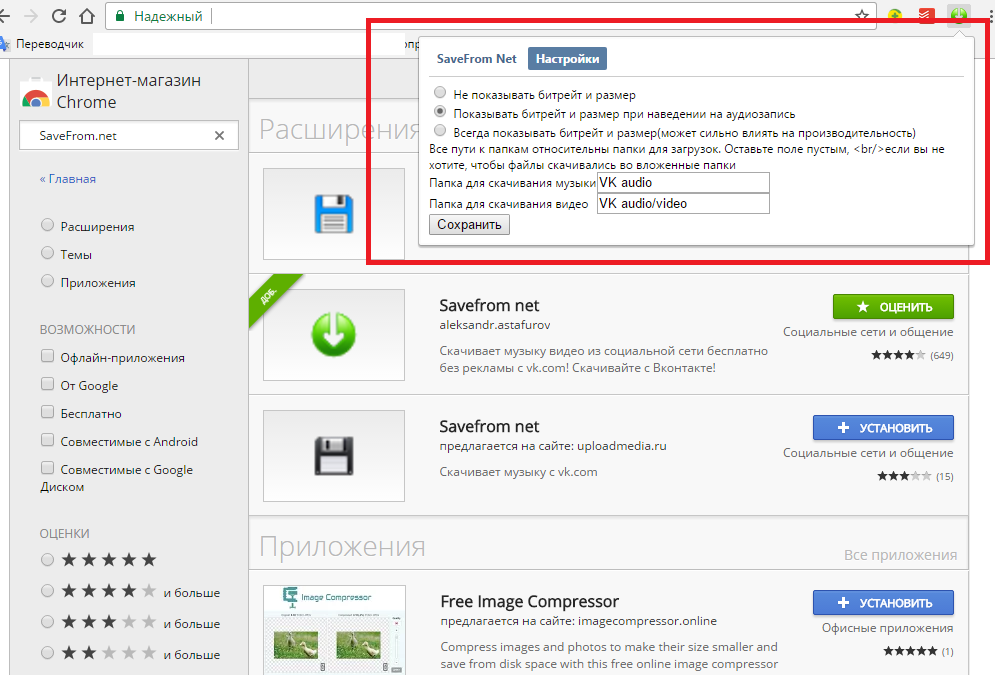Open the Переводчик bookmark
This screenshot has height=675, width=995.
42,44
